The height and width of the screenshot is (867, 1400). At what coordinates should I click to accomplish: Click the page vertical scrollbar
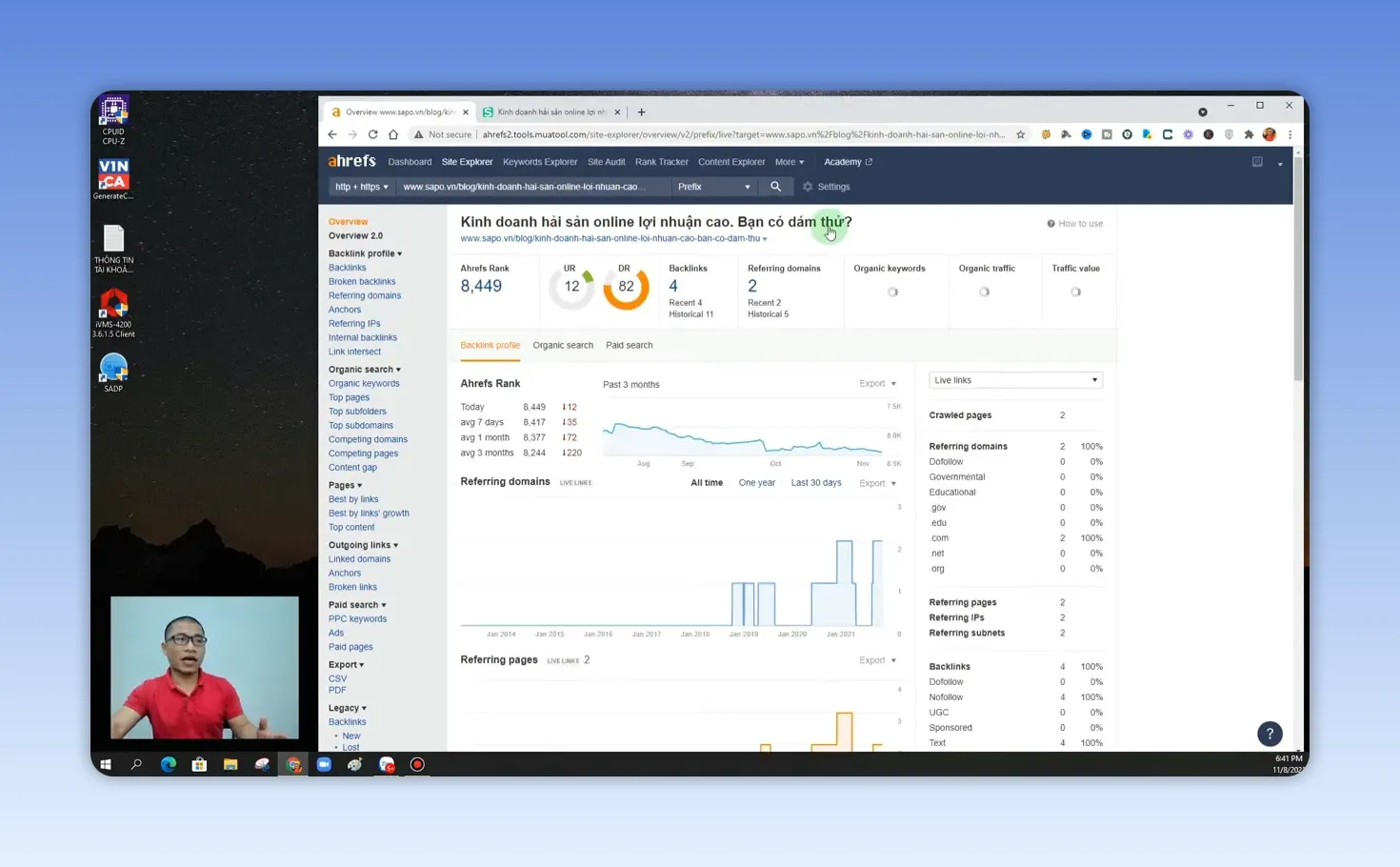click(1298, 267)
